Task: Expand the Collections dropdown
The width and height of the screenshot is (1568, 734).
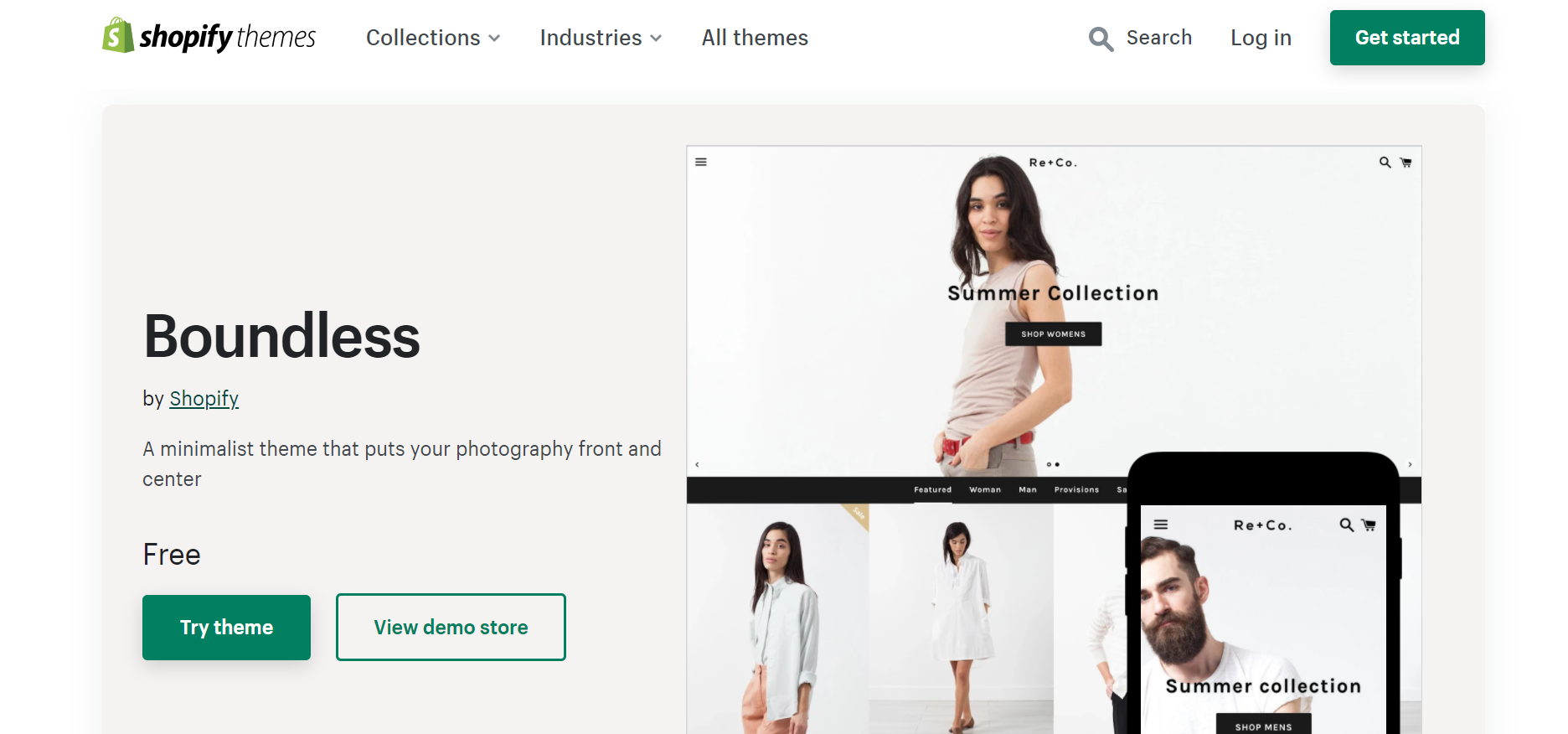Action: click(x=433, y=38)
